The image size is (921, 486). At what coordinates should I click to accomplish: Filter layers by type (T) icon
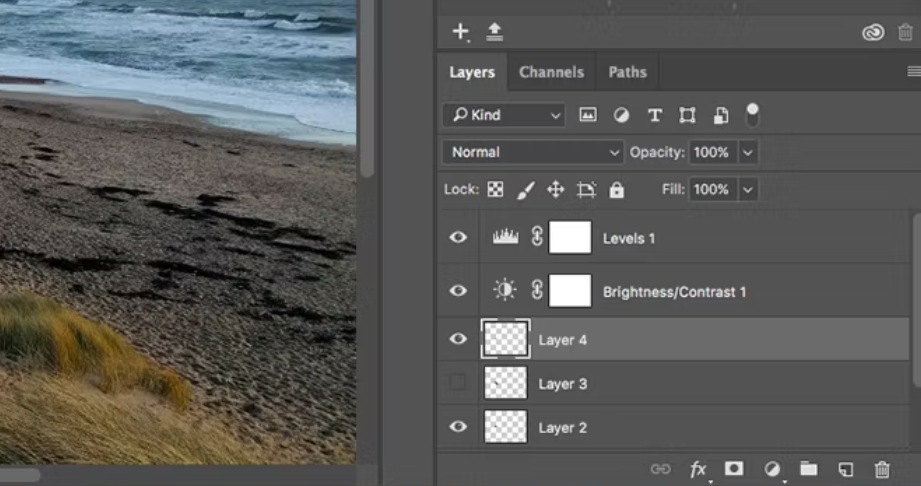654,115
